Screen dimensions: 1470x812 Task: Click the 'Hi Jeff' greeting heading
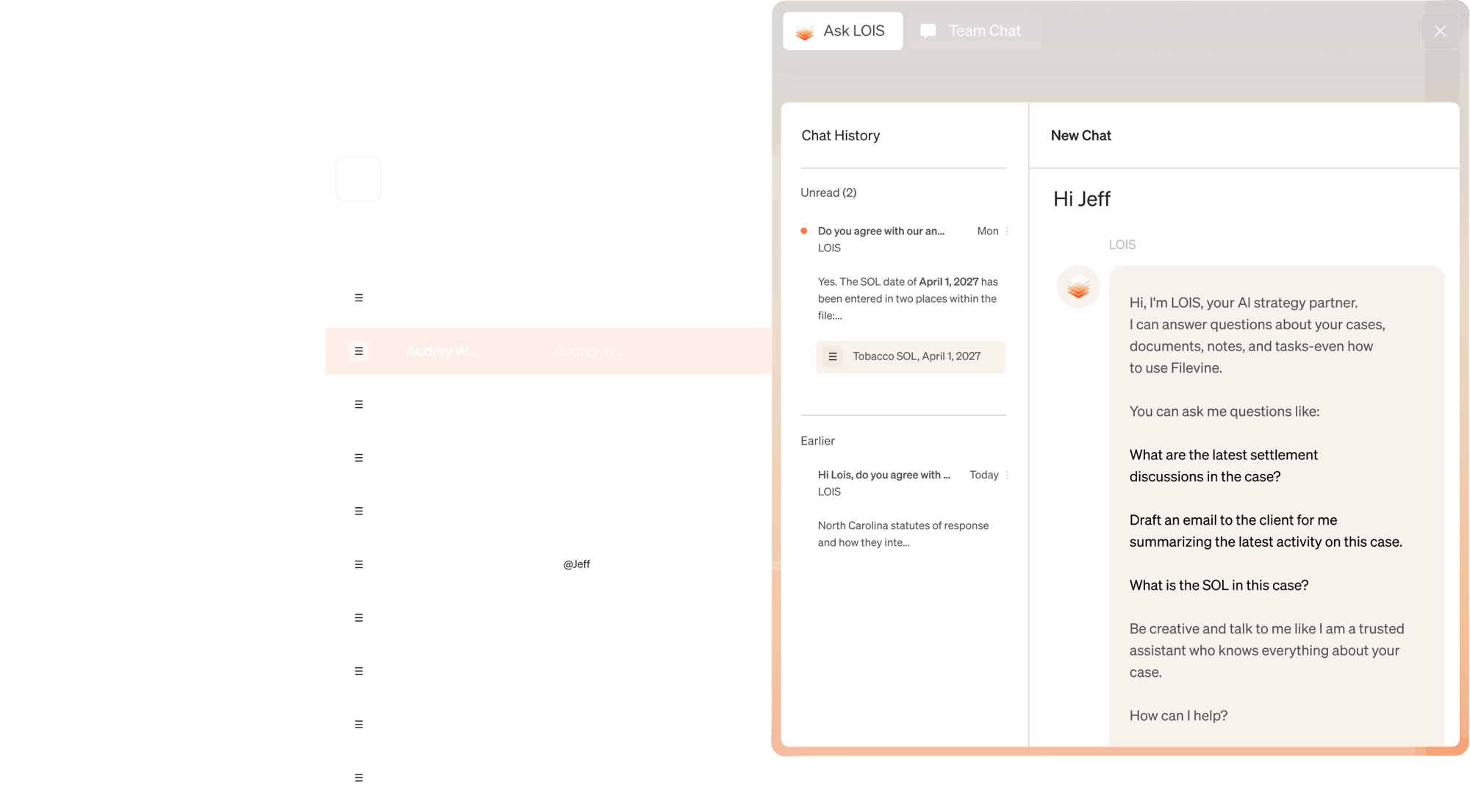1081,199
